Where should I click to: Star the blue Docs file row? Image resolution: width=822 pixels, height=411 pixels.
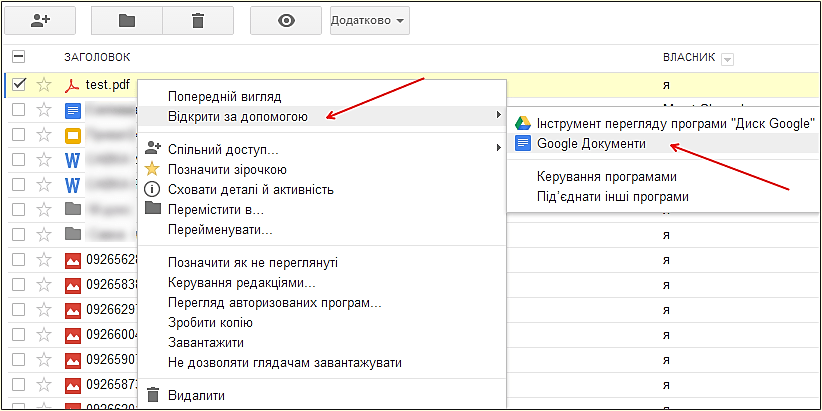[44, 110]
